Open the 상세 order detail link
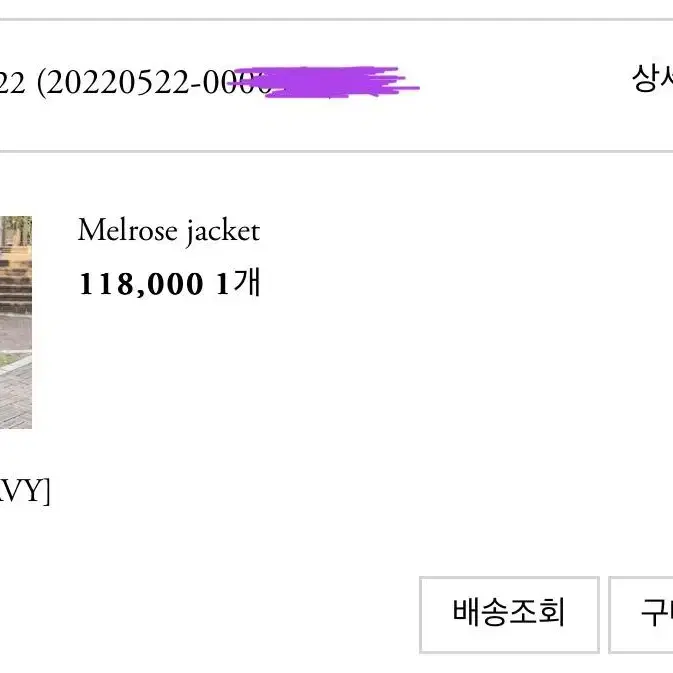Image resolution: width=673 pixels, height=673 pixels. pyautogui.click(x=652, y=78)
